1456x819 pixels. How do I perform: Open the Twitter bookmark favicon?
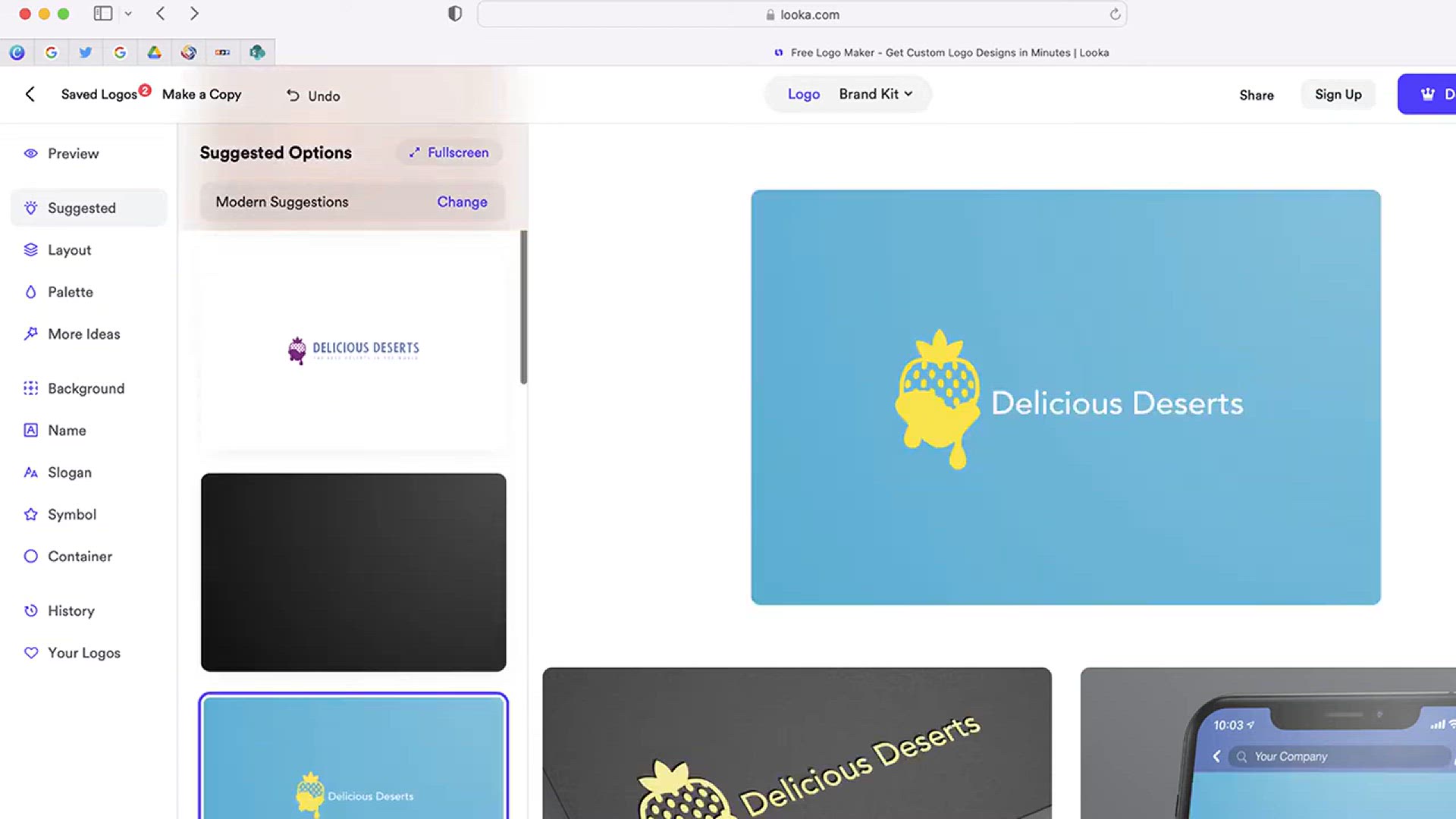(x=86, y=52)
